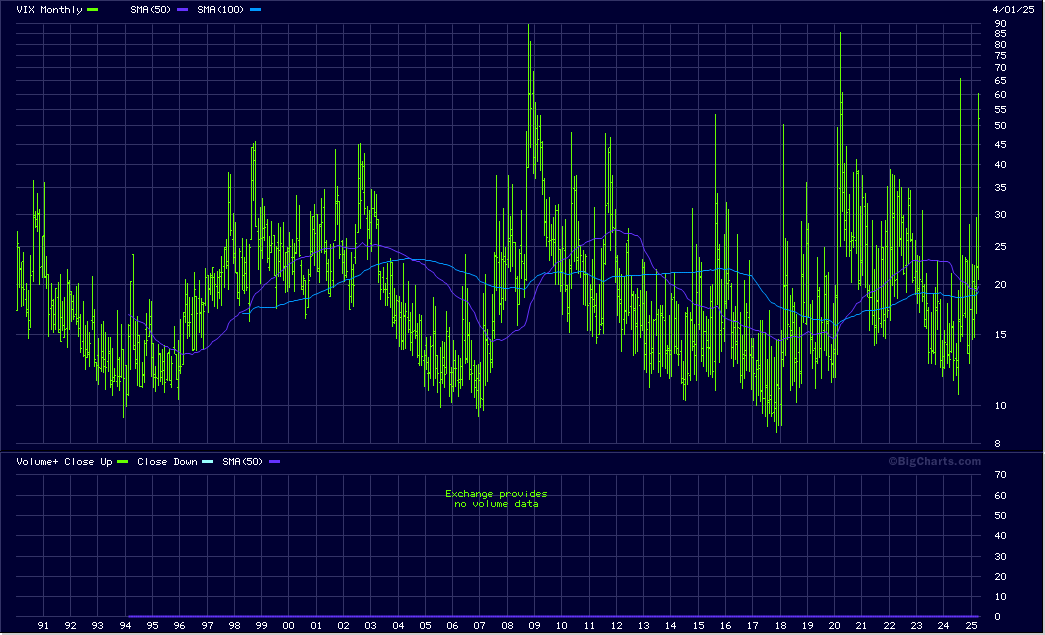This screenshot has width=1045, height=635.
Task: Click the 'Volume+ Close Up' legend label
Action: pyautogui.click(x=64, y=461)
